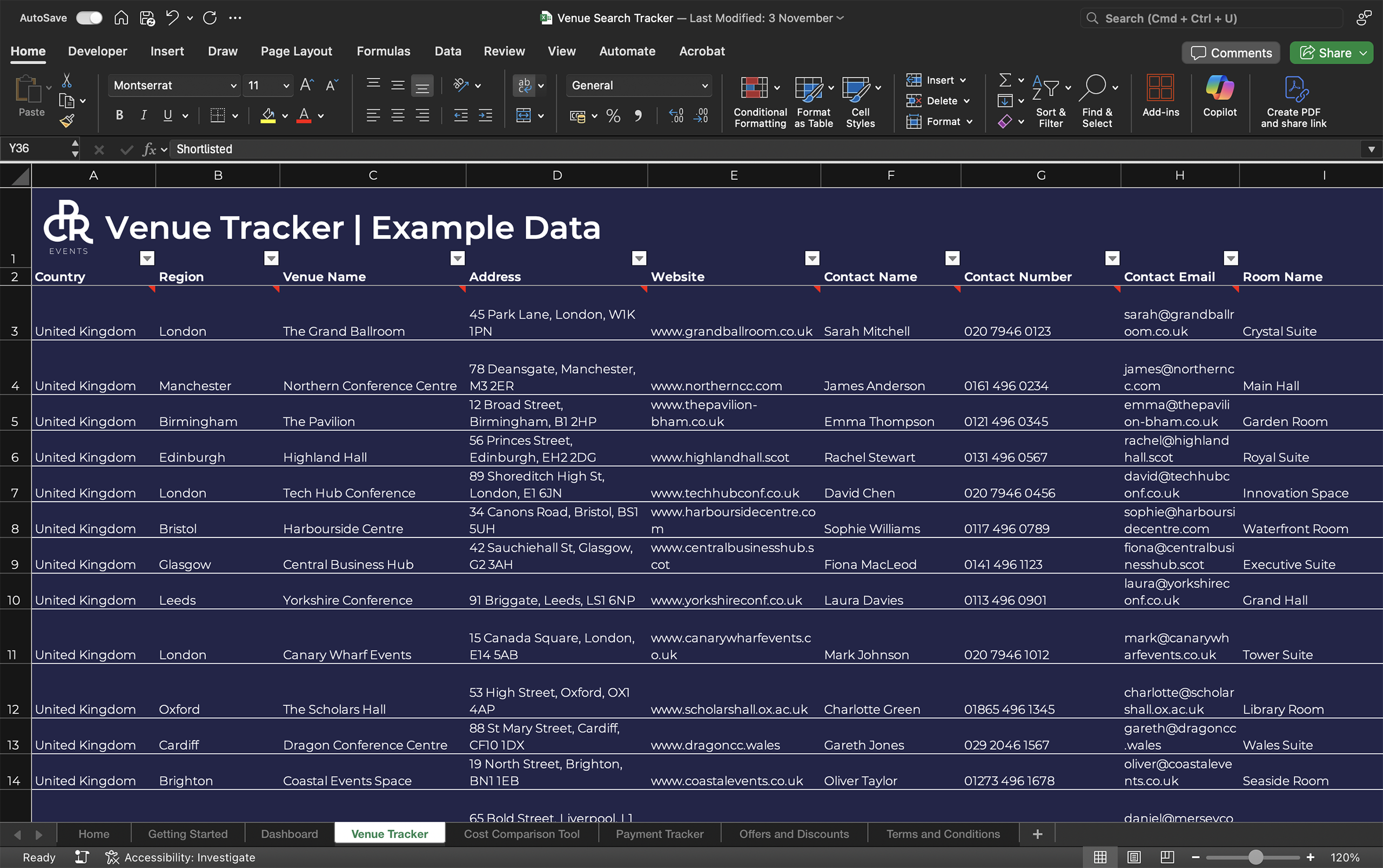Open the Montserrat font name dropdown
Viewport: 1383px width, 868px height.
233,85
